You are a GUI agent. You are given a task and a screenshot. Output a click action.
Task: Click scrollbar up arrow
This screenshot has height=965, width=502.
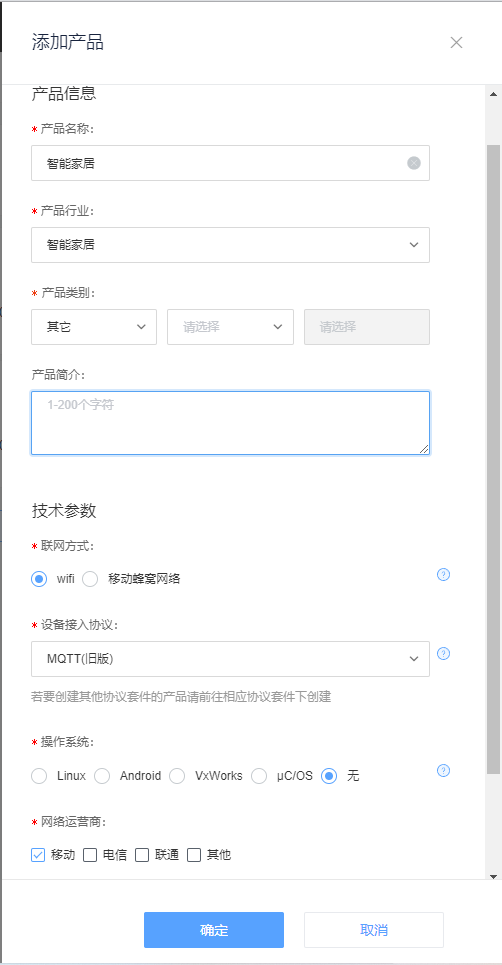coord(493,94)
